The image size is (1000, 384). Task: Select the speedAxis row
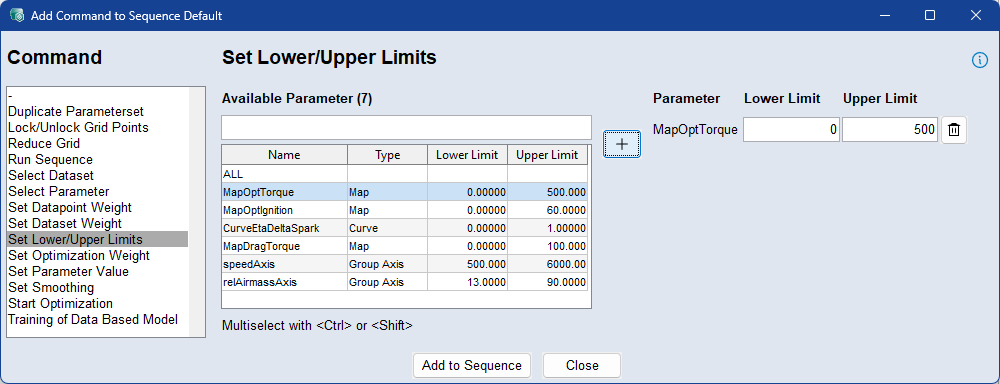point(404,263)
